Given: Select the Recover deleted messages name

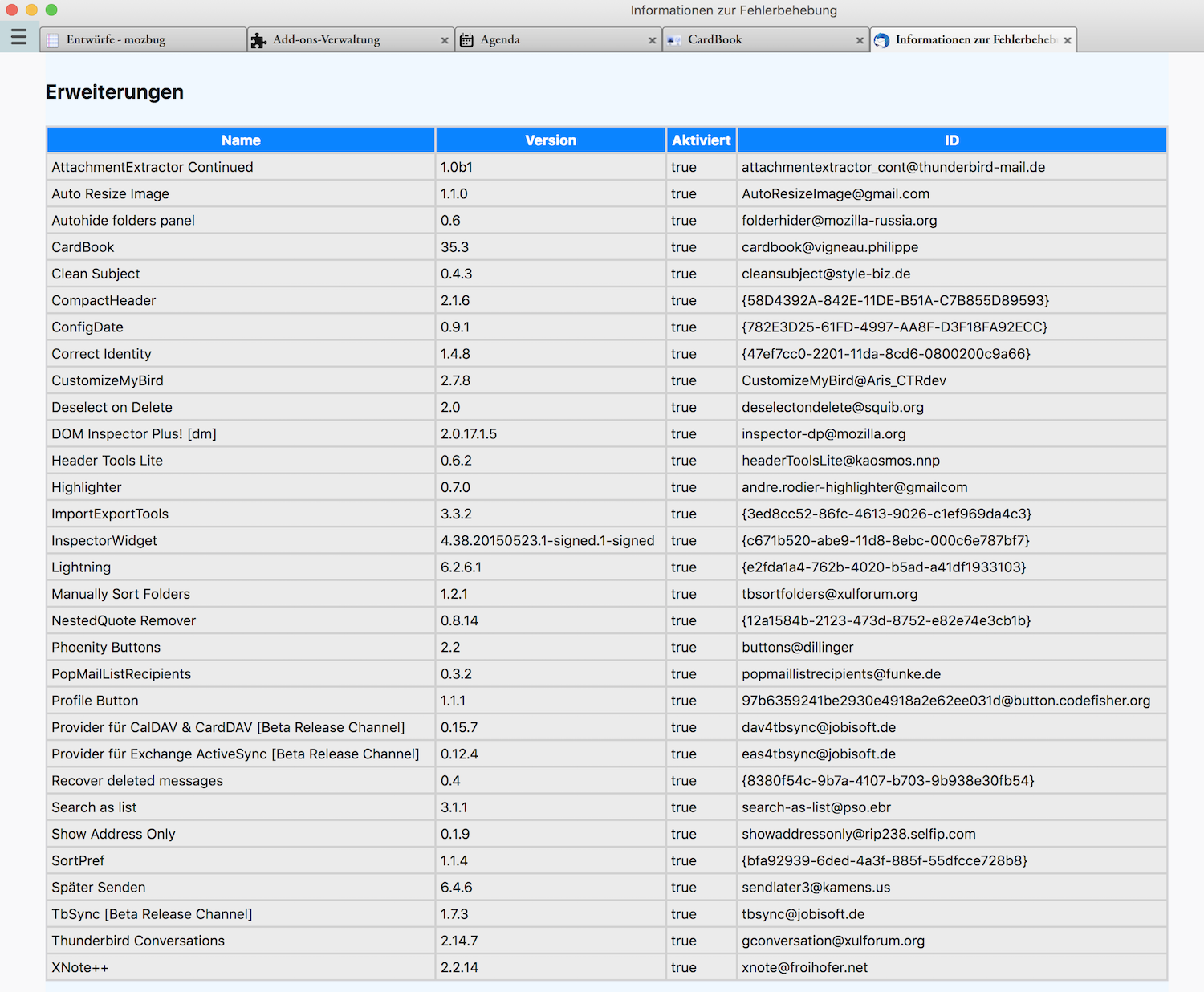Looking at the screenshot, I should 241,781.
